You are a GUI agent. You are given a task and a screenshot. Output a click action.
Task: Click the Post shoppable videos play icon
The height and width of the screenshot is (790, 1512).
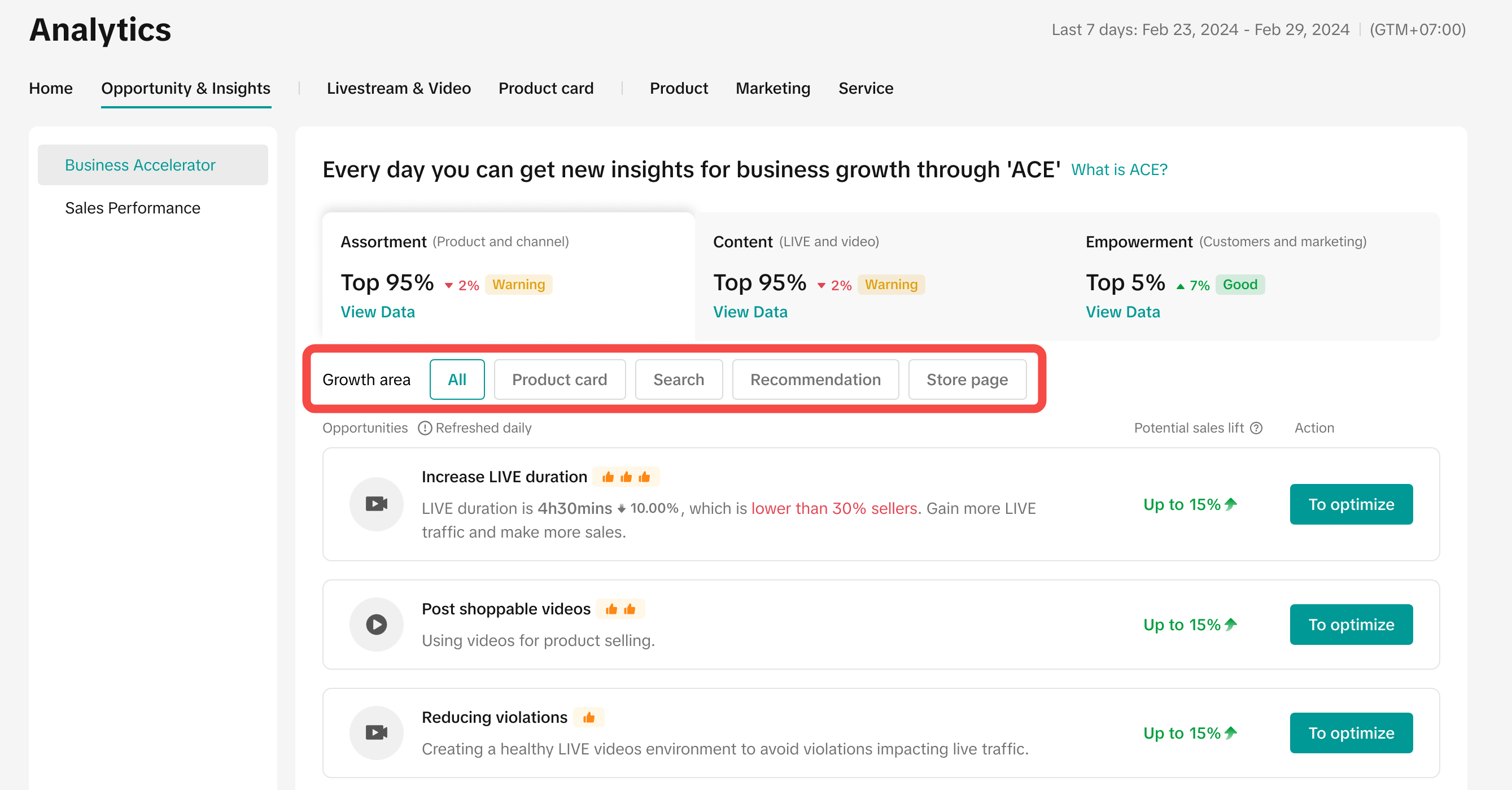(x=376, y=624)
